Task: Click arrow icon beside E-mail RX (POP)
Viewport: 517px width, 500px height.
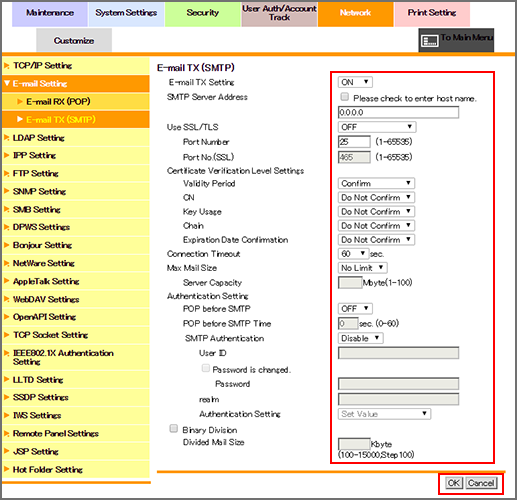Action: pos(20,101)
